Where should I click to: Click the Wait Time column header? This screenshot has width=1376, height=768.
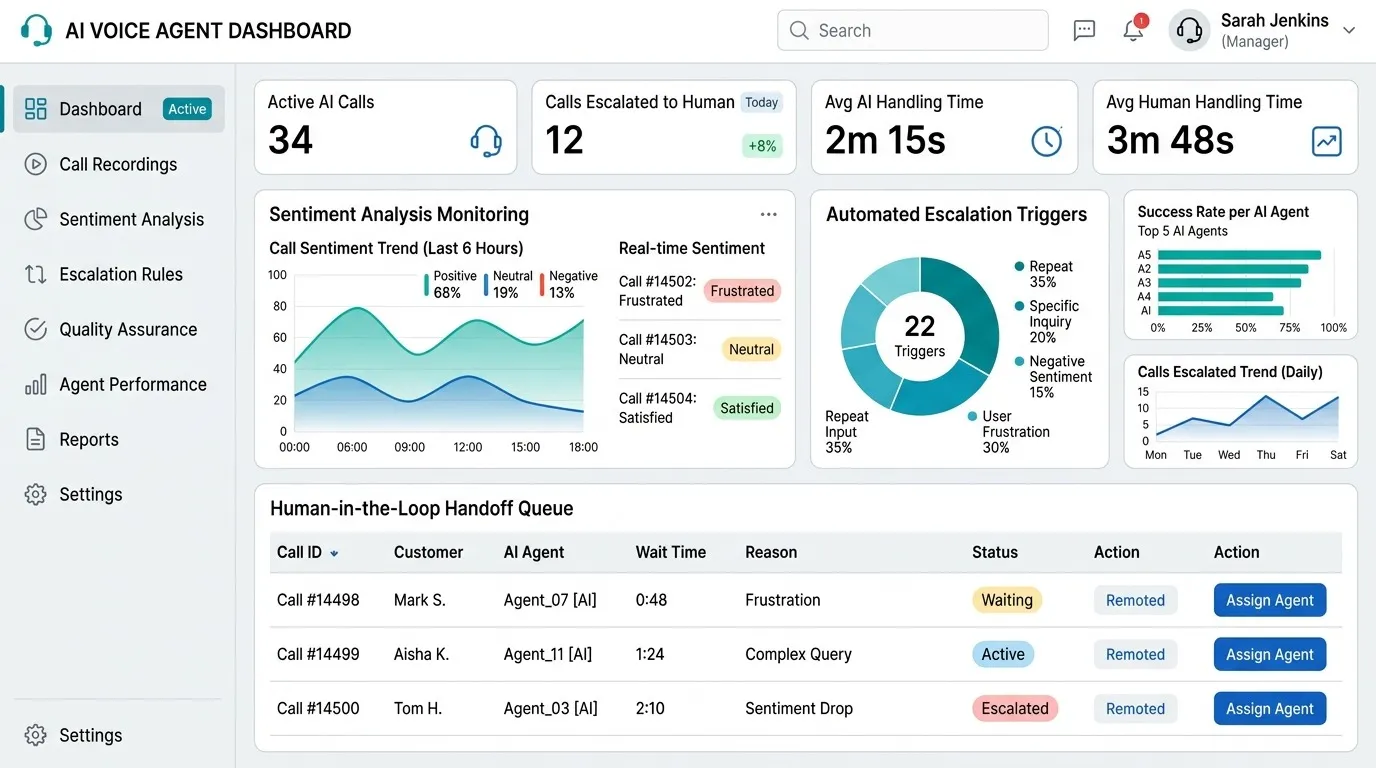coord(671,552)
